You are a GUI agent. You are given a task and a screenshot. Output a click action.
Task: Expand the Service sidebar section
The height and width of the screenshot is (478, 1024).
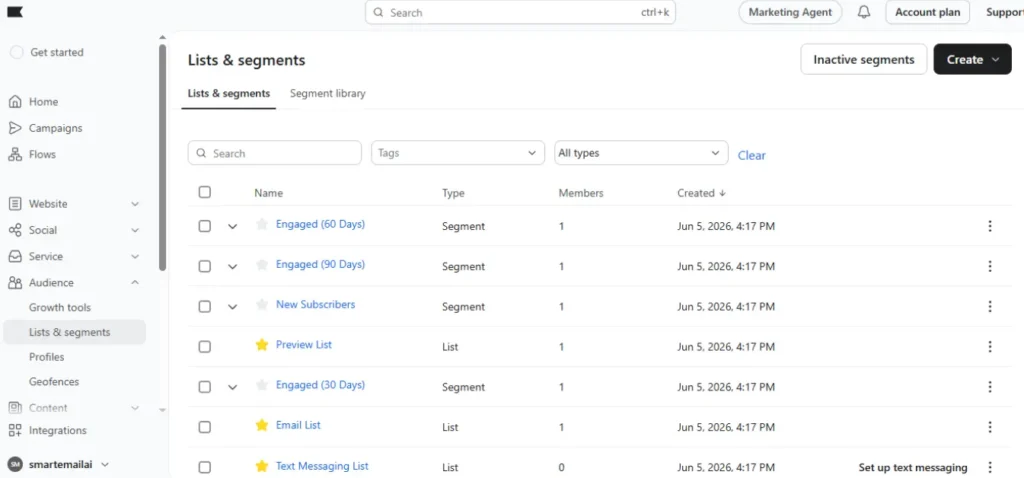[135, 256]
